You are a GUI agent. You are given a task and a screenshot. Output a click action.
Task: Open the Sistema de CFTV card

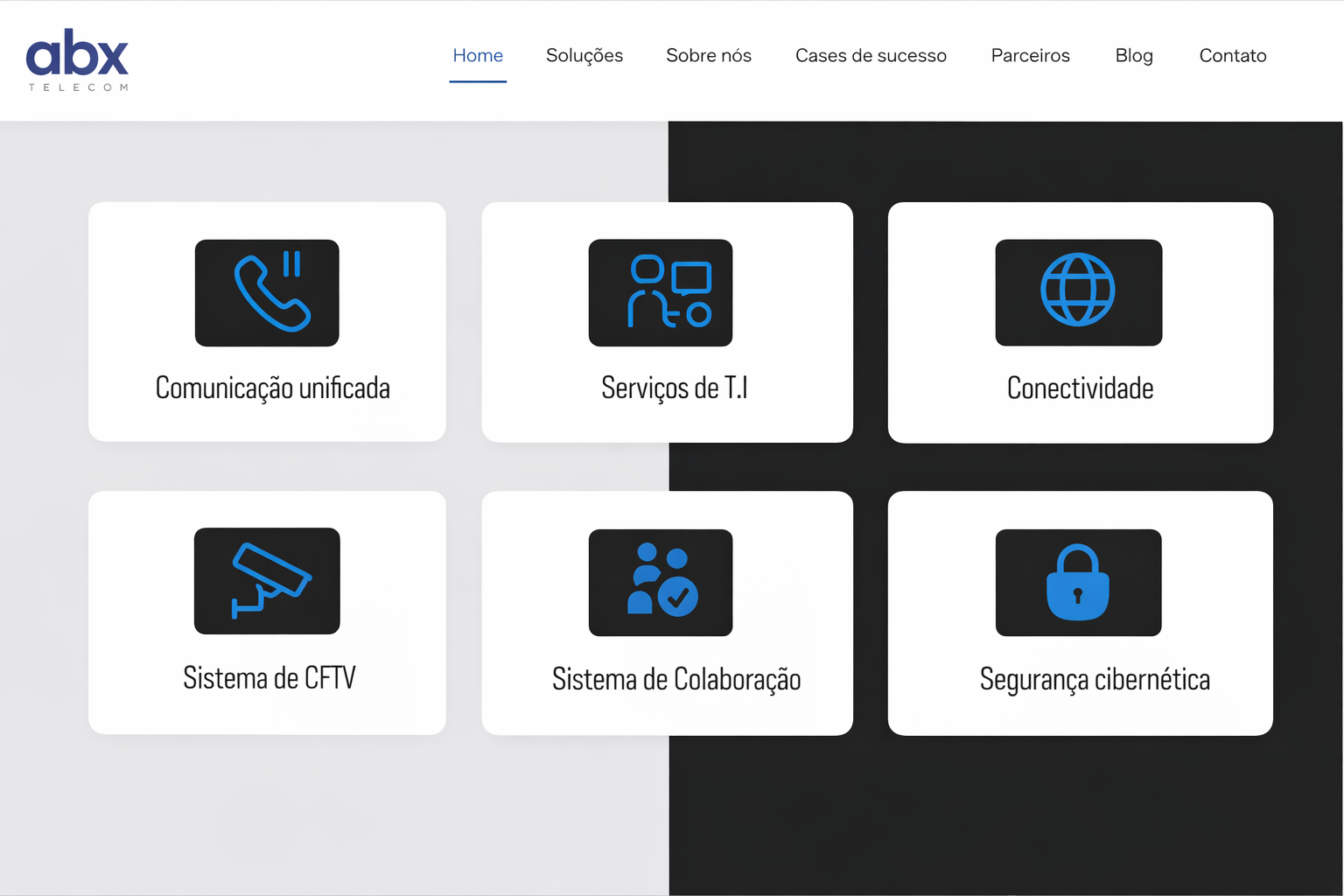coord(266,678)
